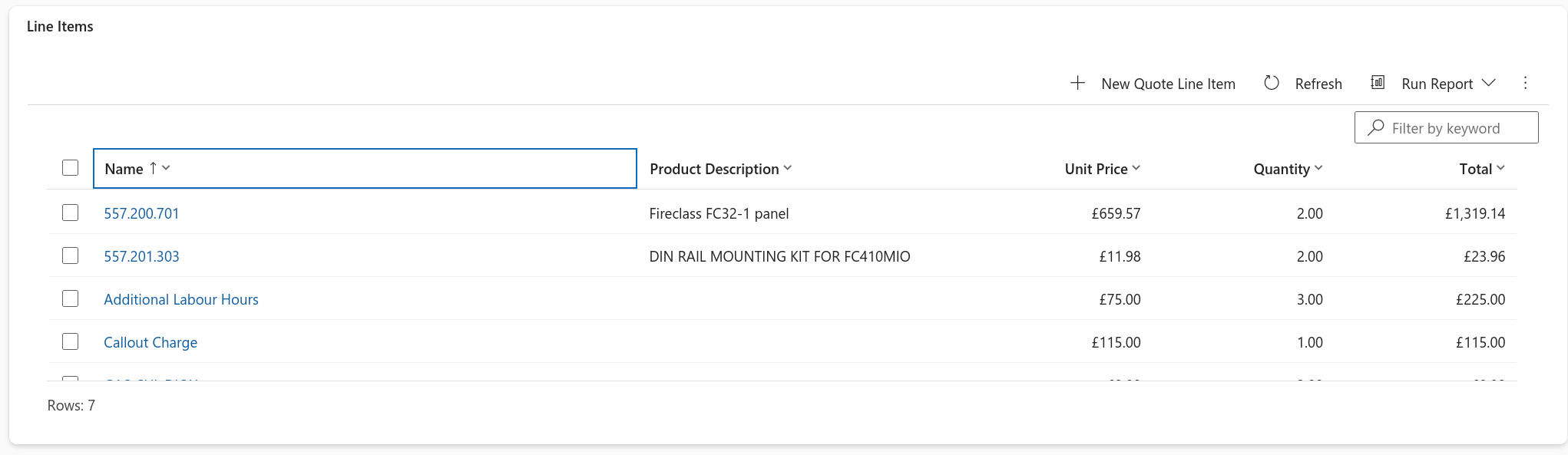
Task: Click the magnifying glass search icon
Action: point(1377,127)
